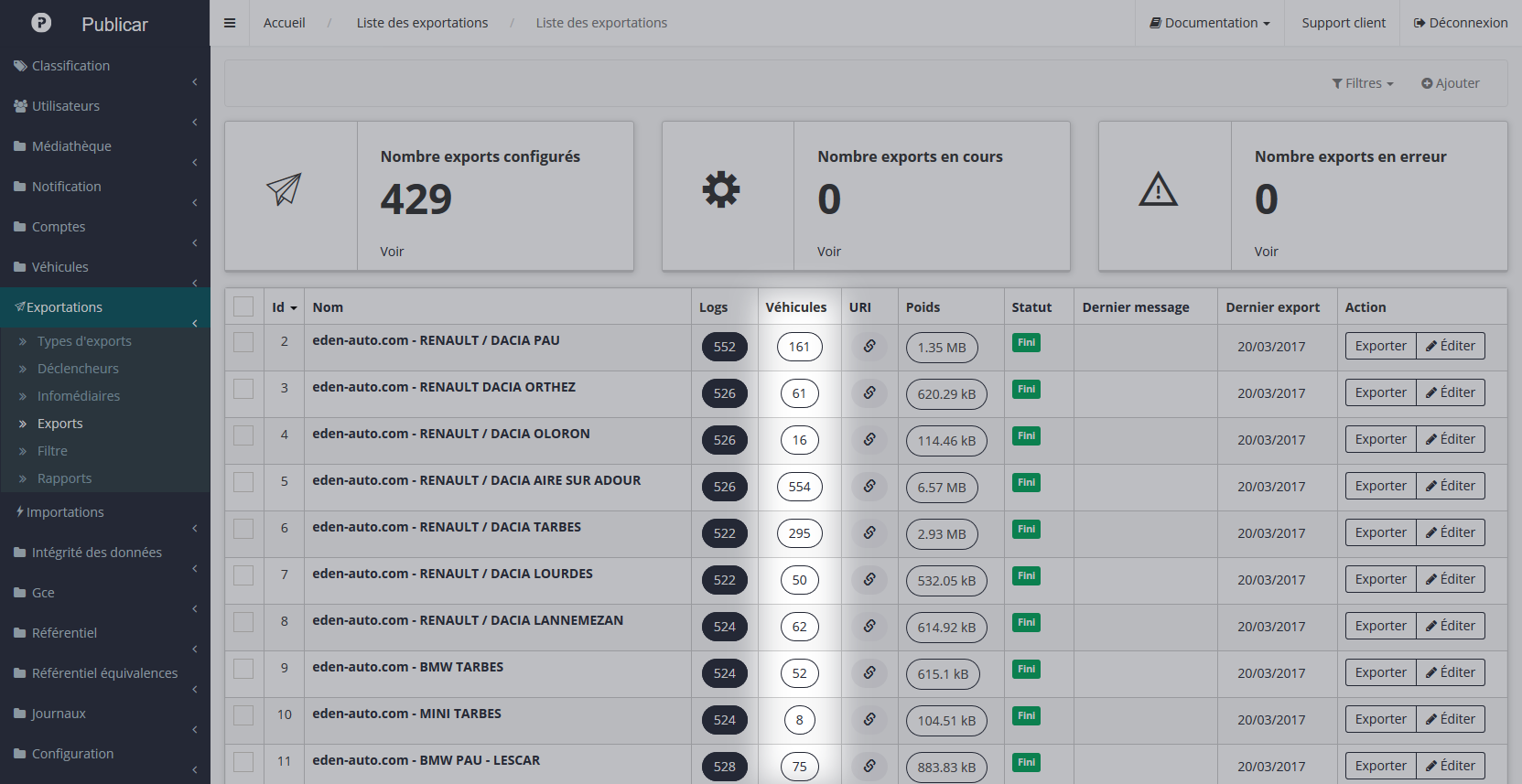This screenshot has height=784, width=1522.
Task: Open URI link icon for RENAULT / DACIA TARBES
Action: pyautogui.click(x=869, y=532)
